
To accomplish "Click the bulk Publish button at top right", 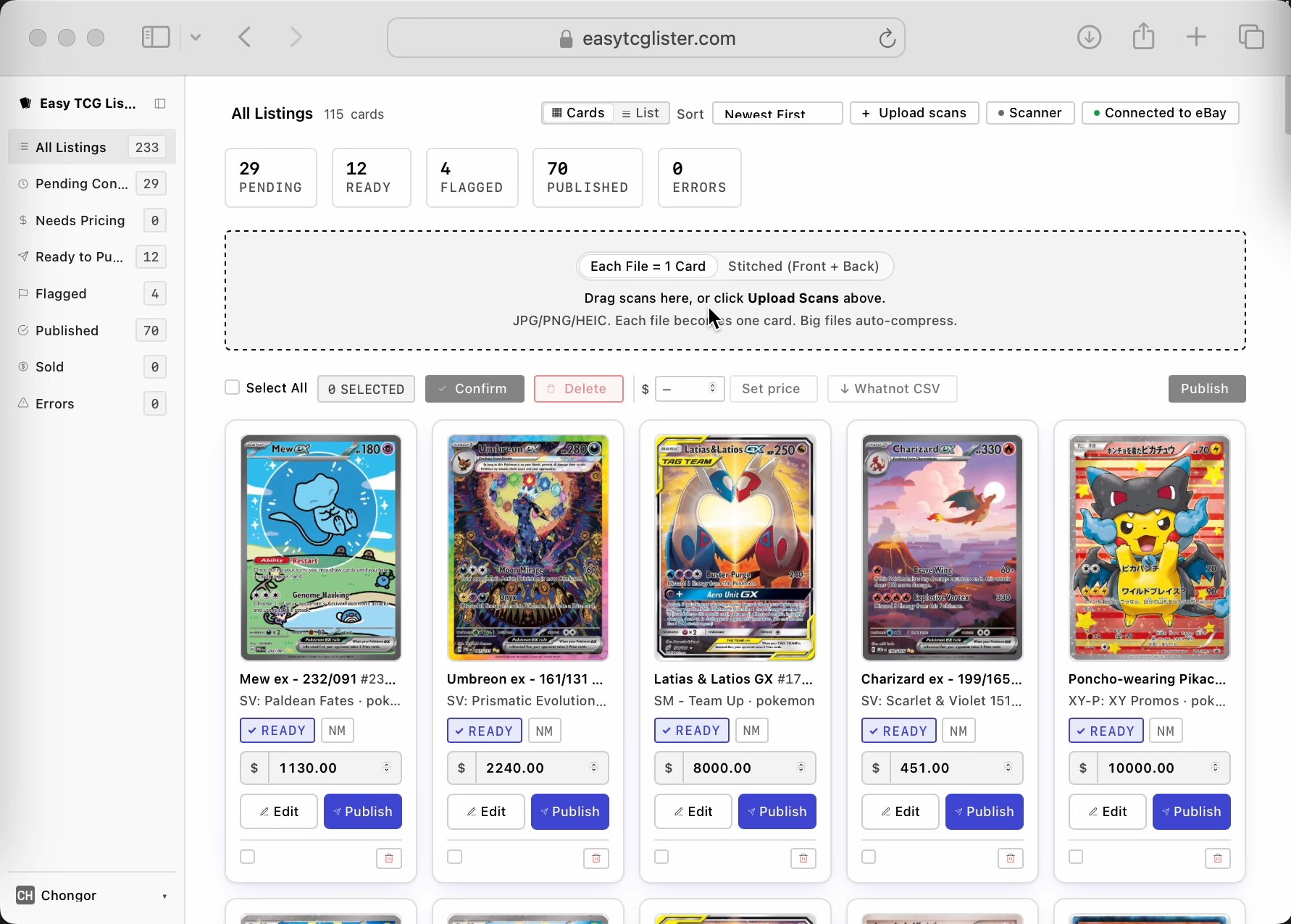I will [1207, 389].
